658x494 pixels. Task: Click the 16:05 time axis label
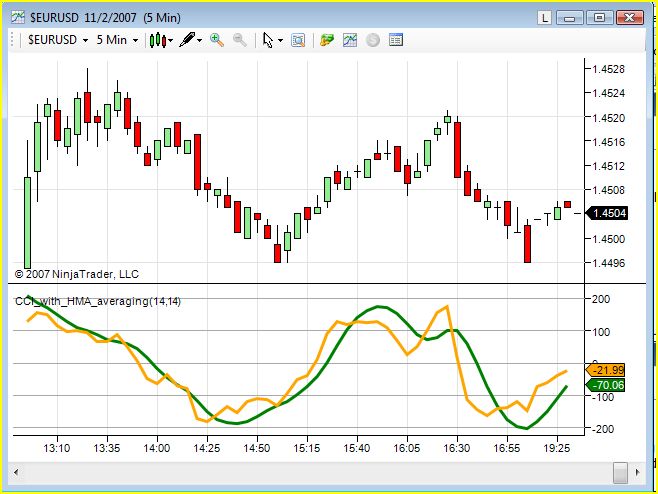(407, 448)
